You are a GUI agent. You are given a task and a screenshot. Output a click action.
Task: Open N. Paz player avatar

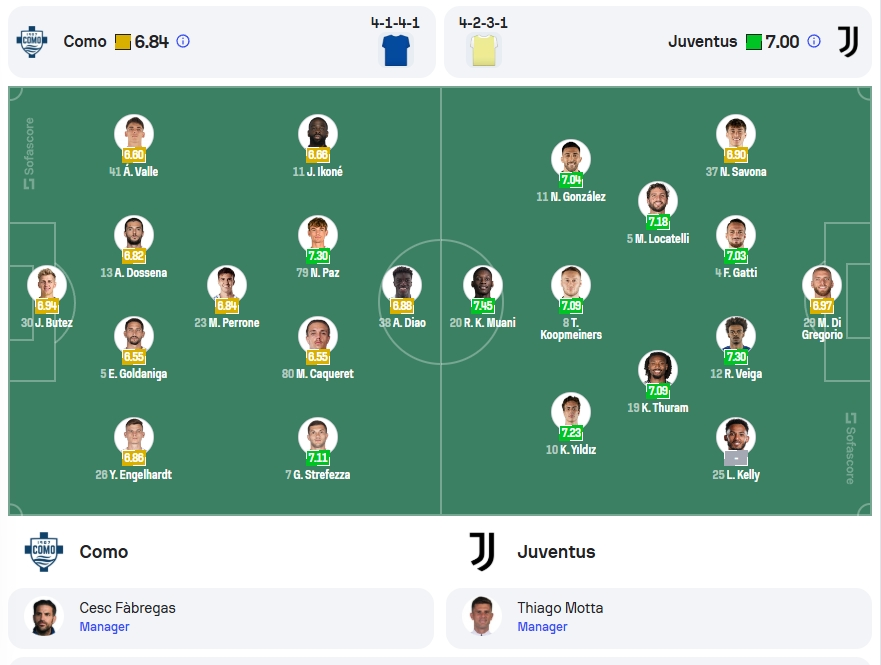tap(318, 235)
